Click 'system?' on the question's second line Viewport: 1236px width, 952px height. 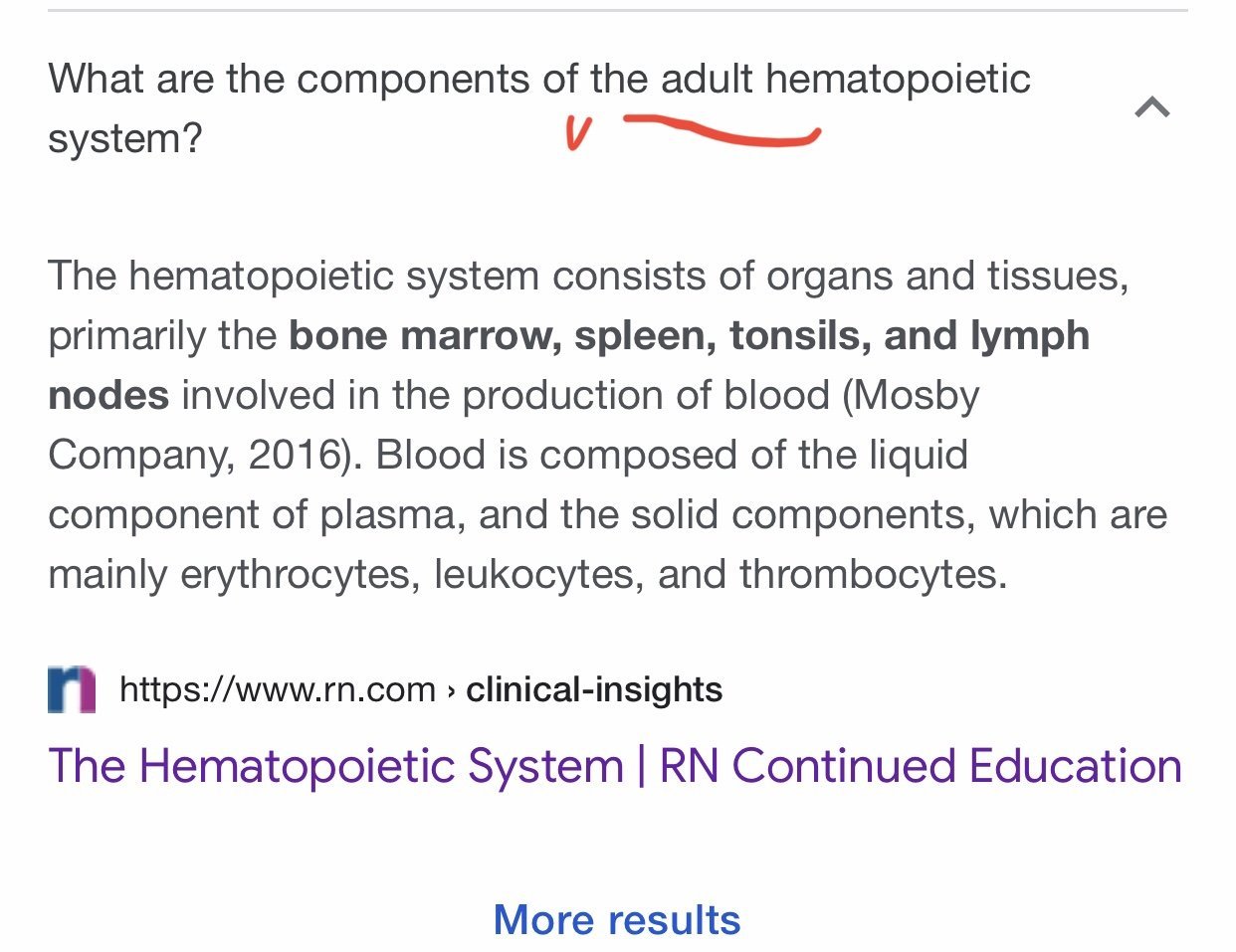(x=125, y=139)
